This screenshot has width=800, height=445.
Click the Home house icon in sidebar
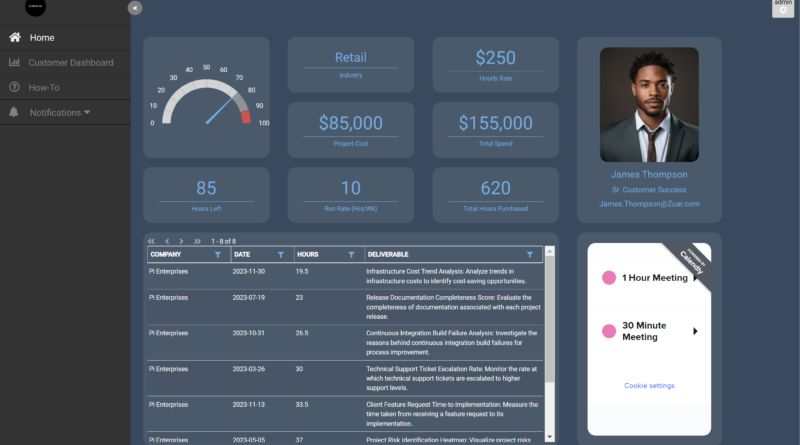click(14, 38)
